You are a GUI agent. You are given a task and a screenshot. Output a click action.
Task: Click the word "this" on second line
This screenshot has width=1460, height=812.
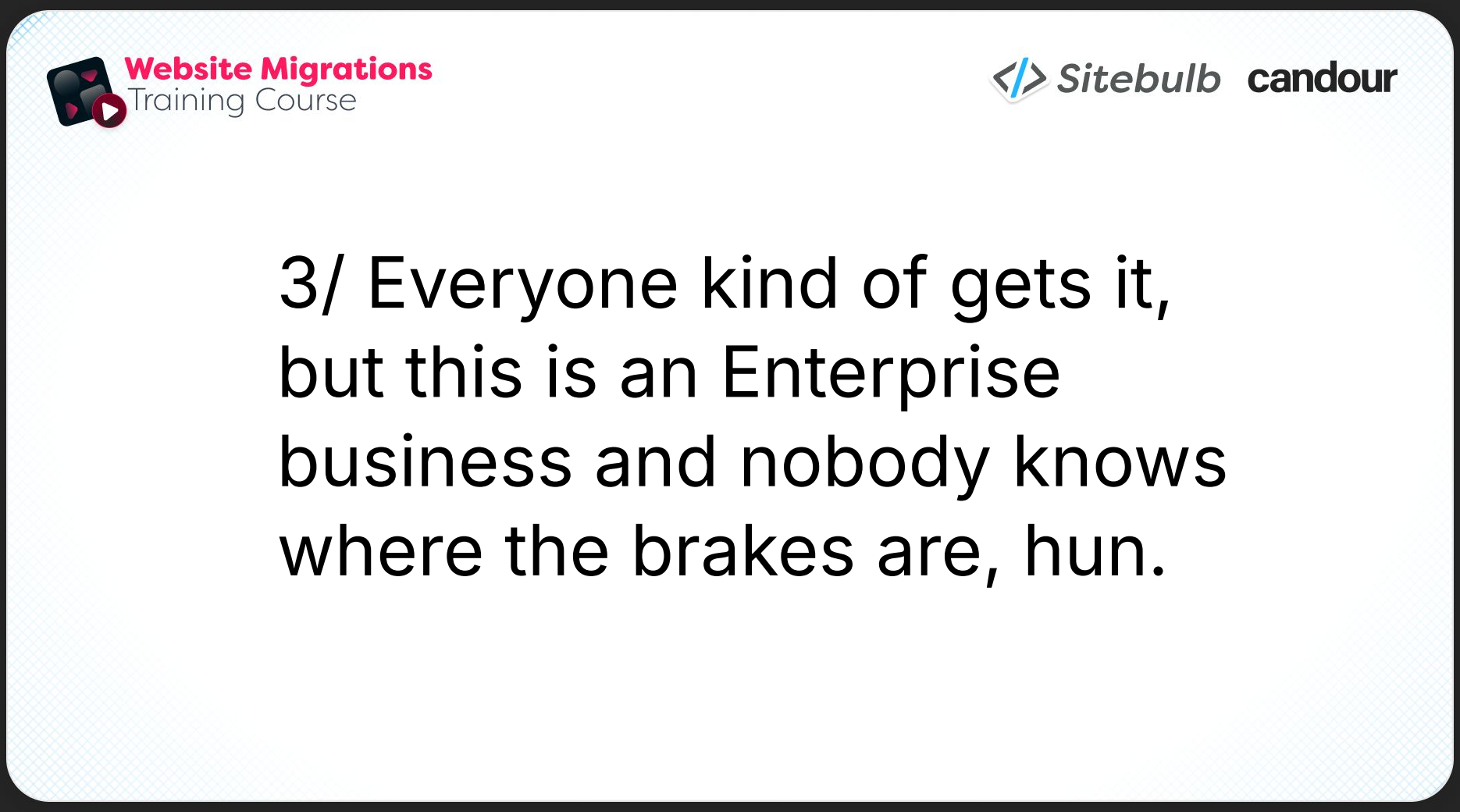tap(464, 373)
